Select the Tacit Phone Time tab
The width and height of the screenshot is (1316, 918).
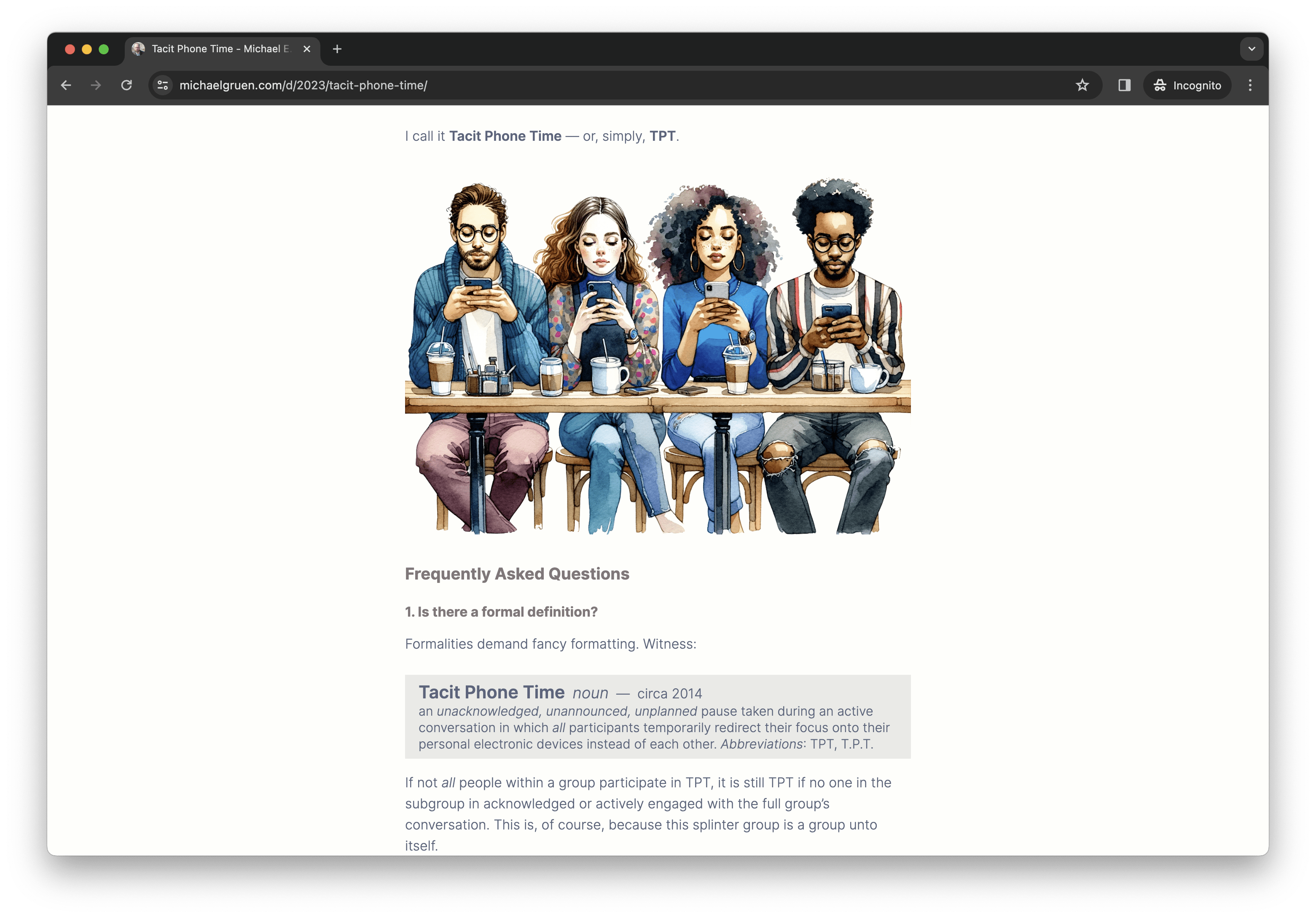click(x=222, y=49)
